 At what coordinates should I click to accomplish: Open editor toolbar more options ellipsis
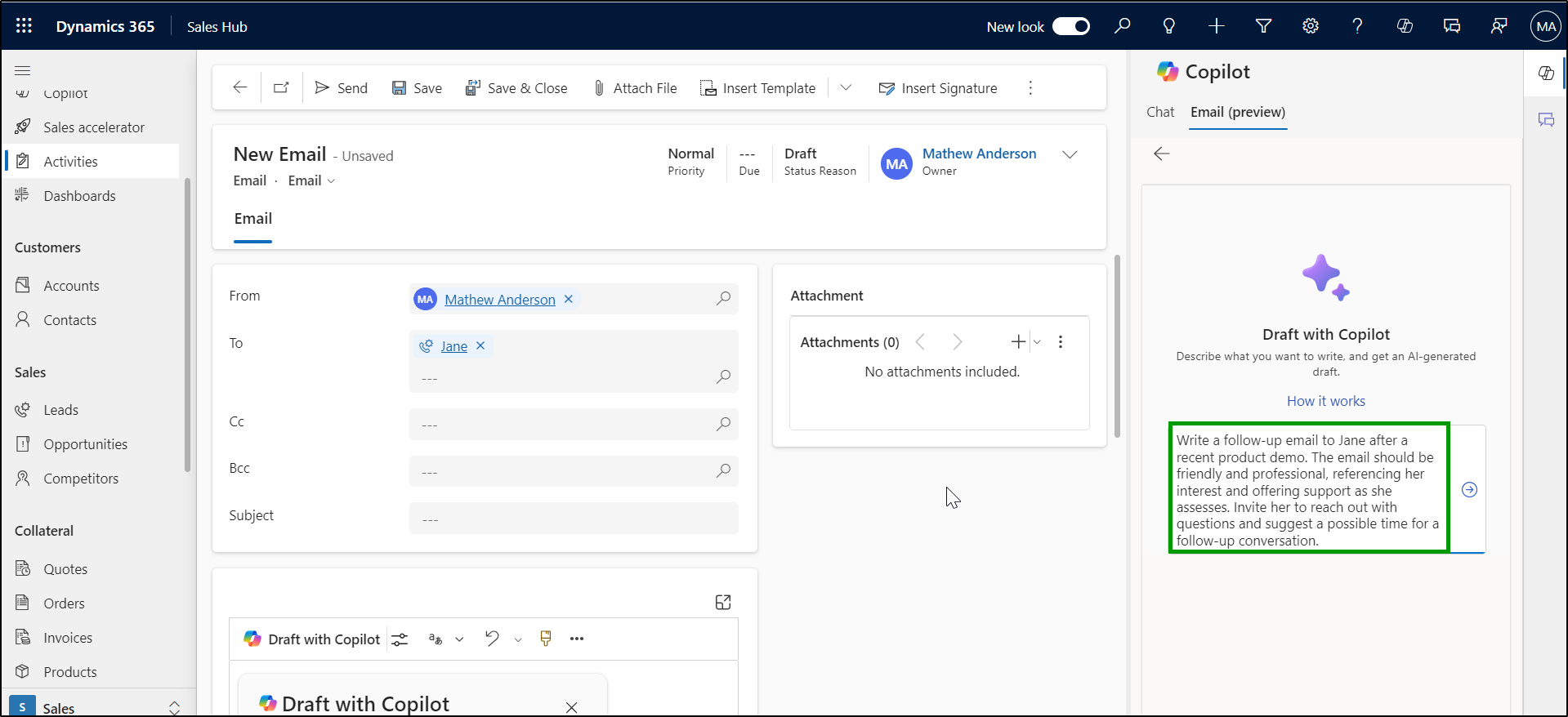pyautogui.click(x=577, y=639)
